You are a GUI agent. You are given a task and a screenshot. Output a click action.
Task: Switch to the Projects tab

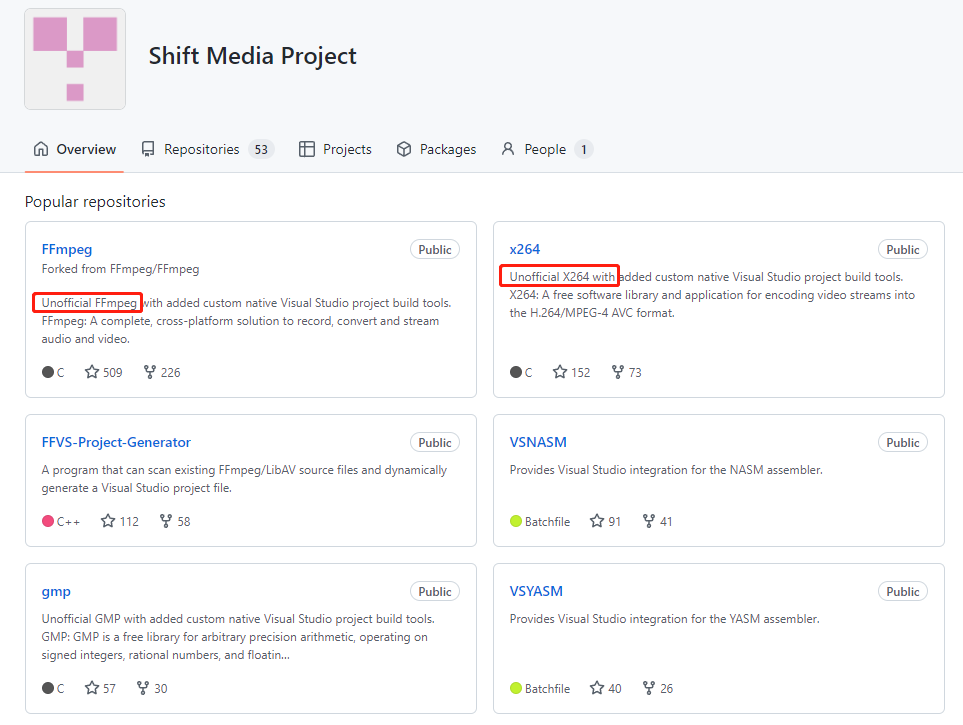click(x=335, y=149)
